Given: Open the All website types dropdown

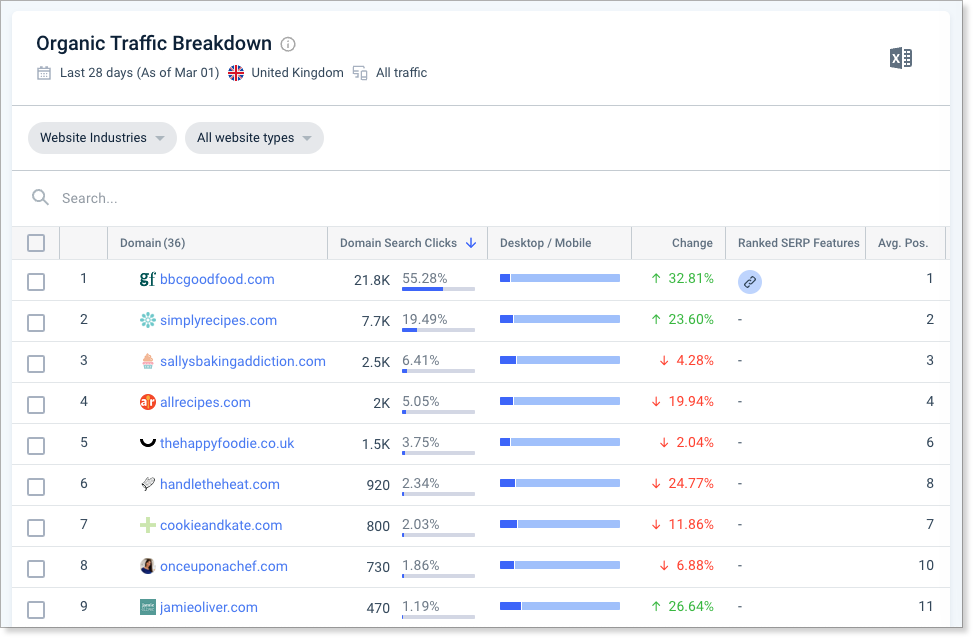Looking at the screenshot, I should [254, 138].
